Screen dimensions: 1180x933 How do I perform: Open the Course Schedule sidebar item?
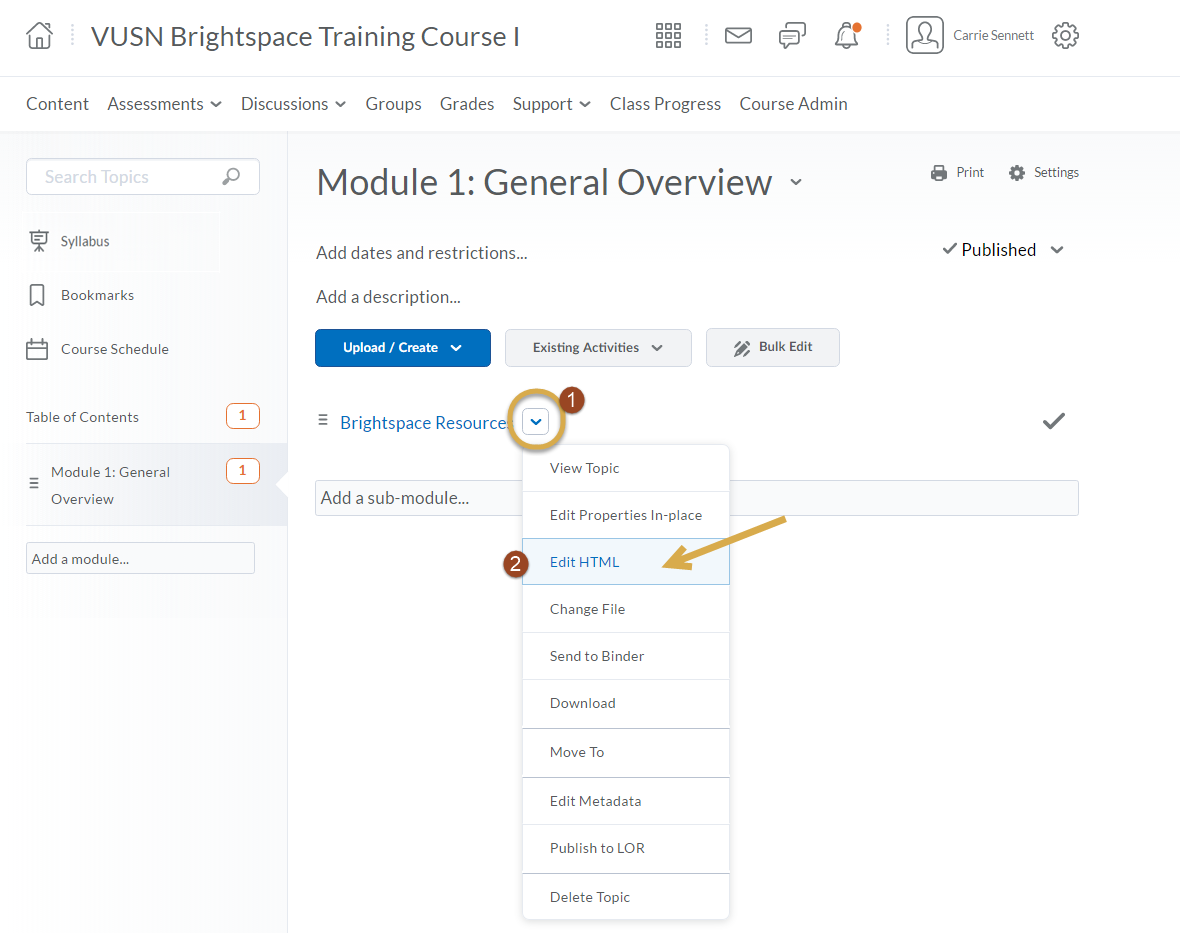[114, 349]
